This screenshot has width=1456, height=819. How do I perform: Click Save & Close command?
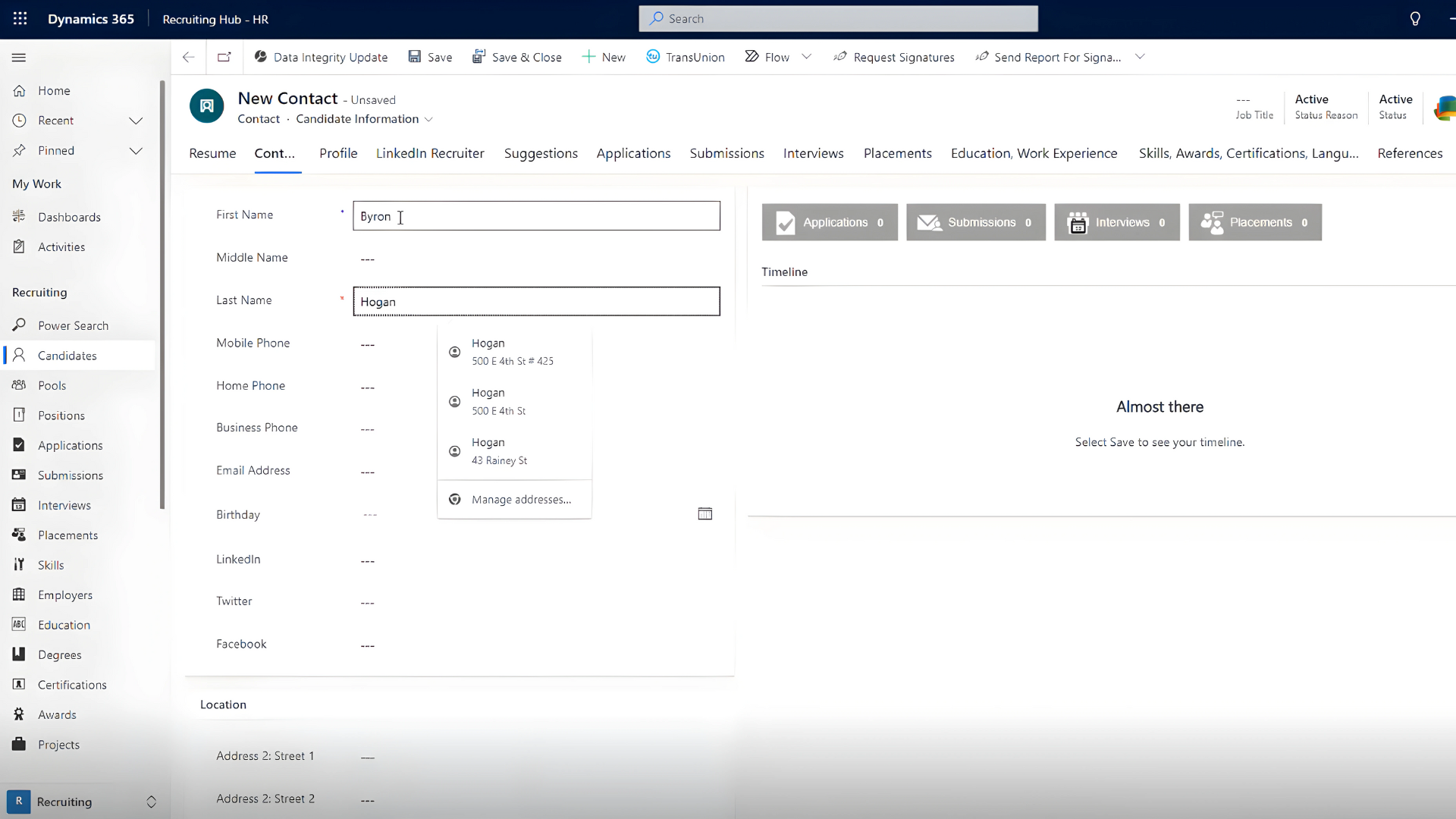click(x=516, y=57)
